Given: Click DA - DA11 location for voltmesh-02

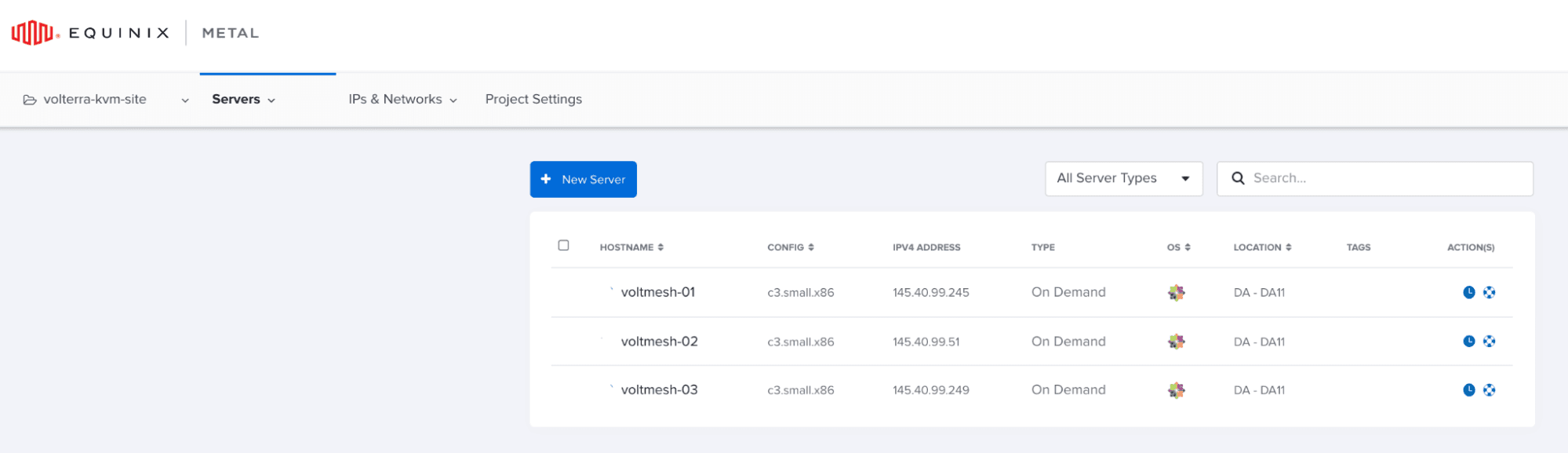Looking at the screenshot, I should (x=1259, y=342).
